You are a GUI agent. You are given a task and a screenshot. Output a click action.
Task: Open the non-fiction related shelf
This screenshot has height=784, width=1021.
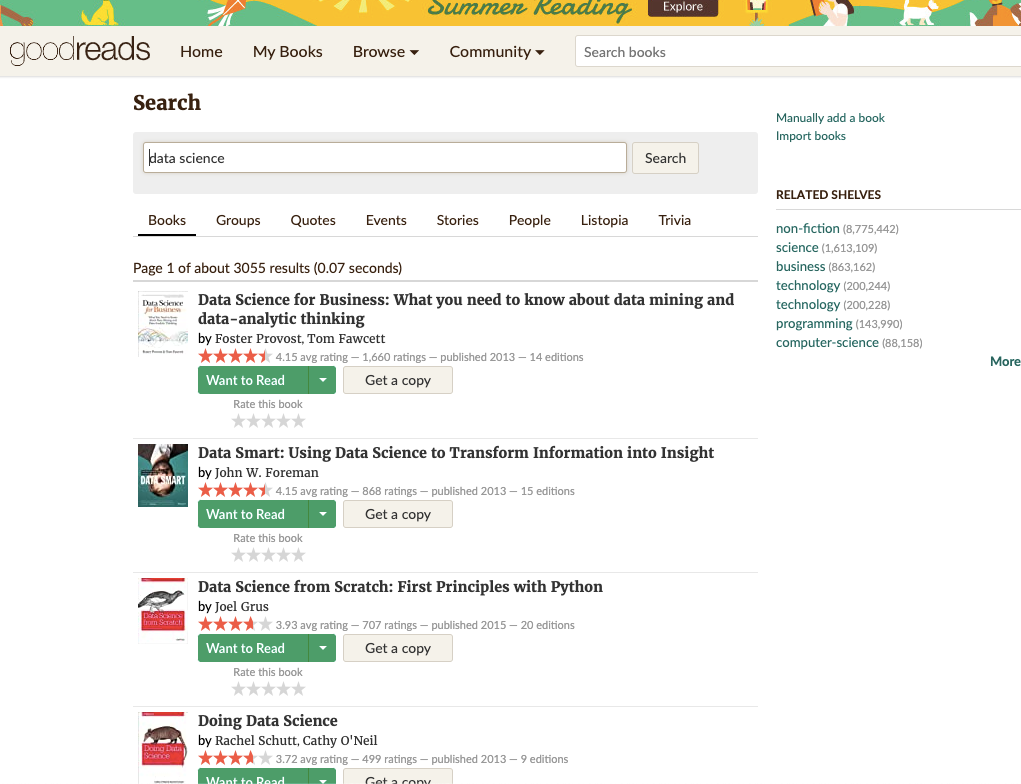tap(807, 229)
